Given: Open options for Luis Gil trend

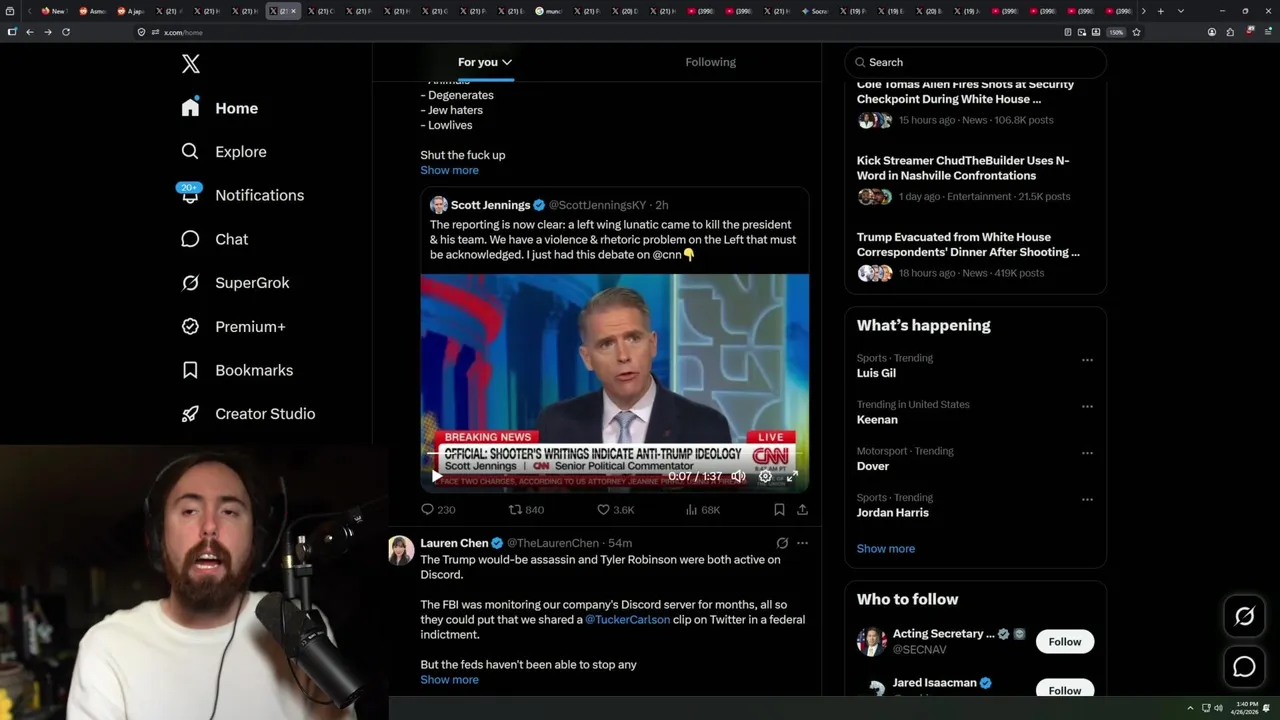Looking at the screenshot, I should click(1087, 360).
